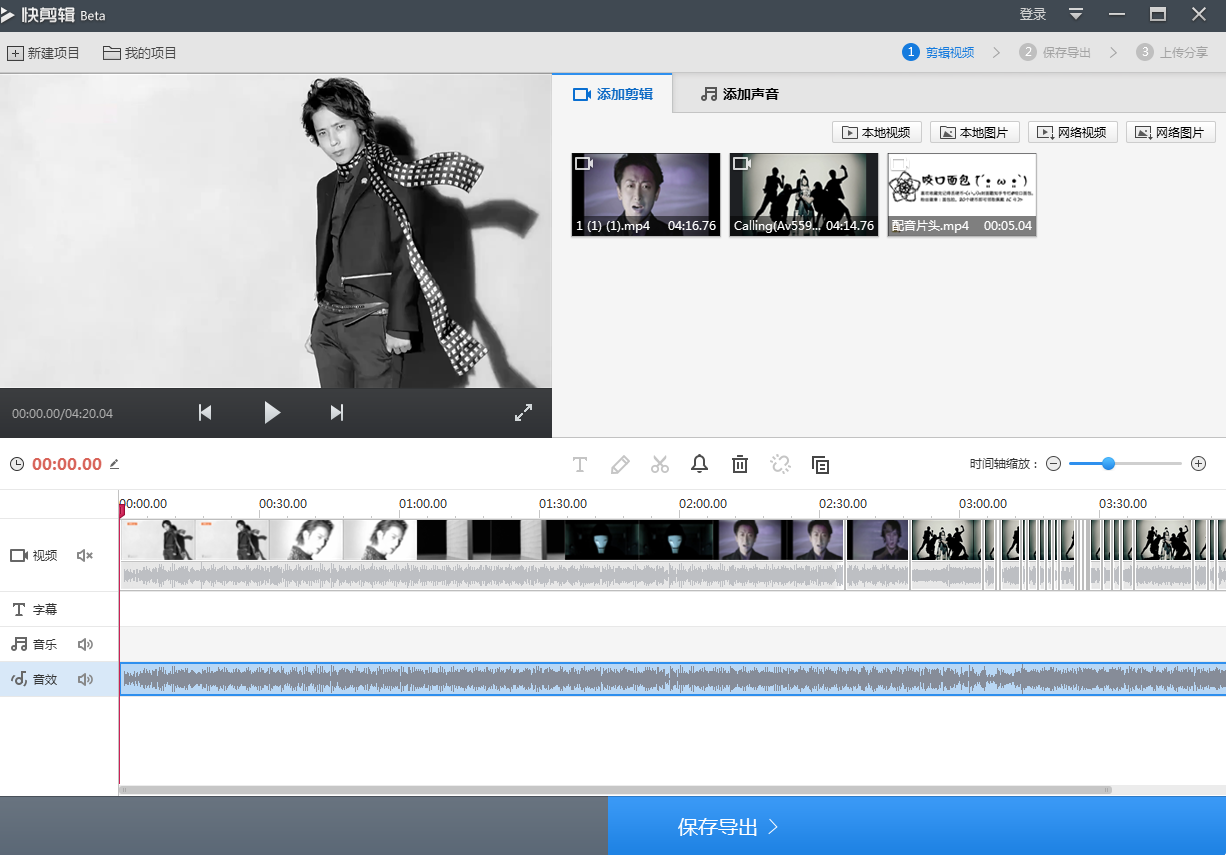Click the copy clip icon

[x=820, y=464]
